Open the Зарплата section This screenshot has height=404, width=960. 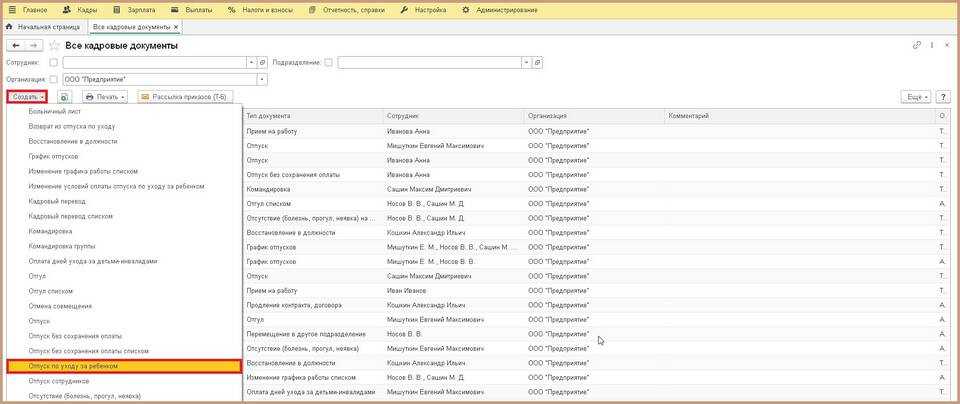(x=134, y=10)
